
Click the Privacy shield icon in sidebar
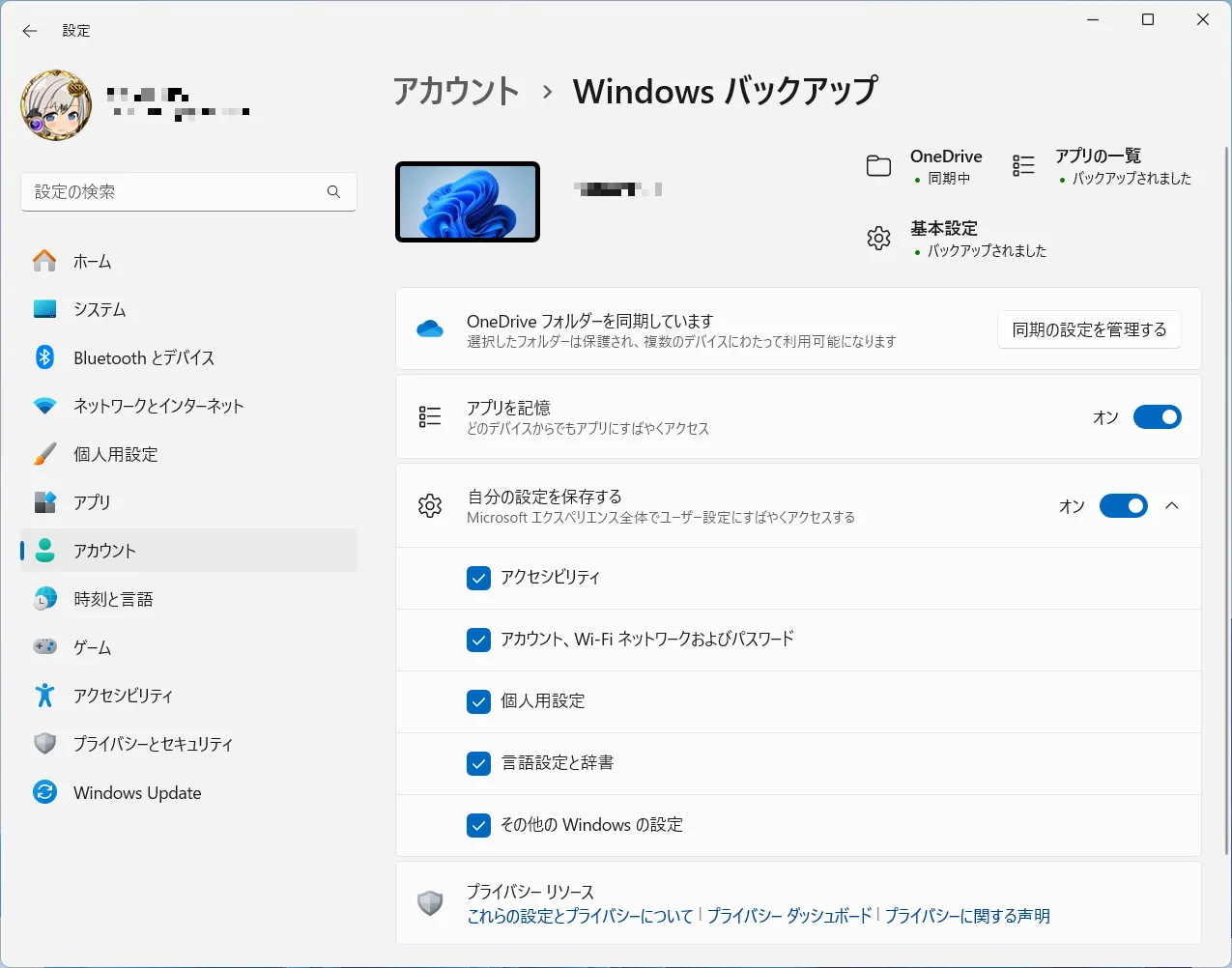(44, 744)
